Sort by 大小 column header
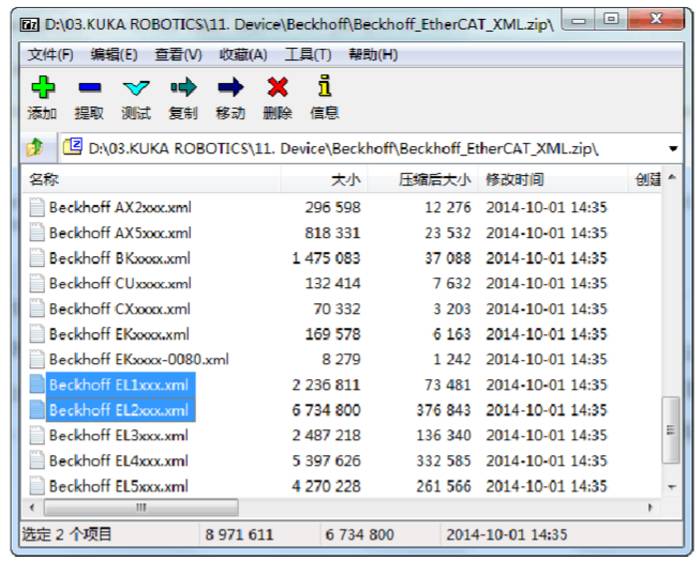This screenshot has height=565, width=697. (x=324, y=180)
